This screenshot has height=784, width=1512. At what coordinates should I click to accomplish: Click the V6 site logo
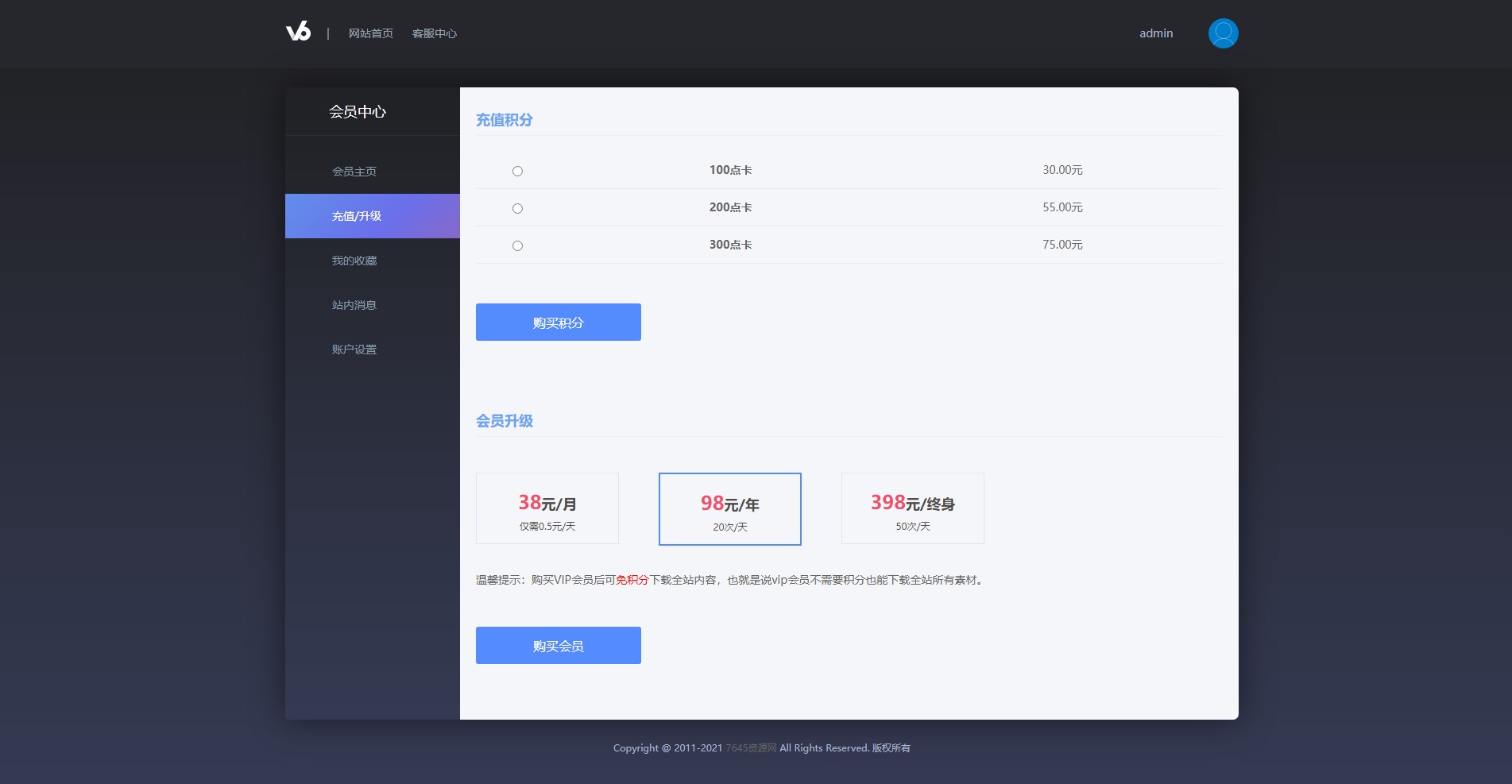pyautogui.click(x=298, y=32)
